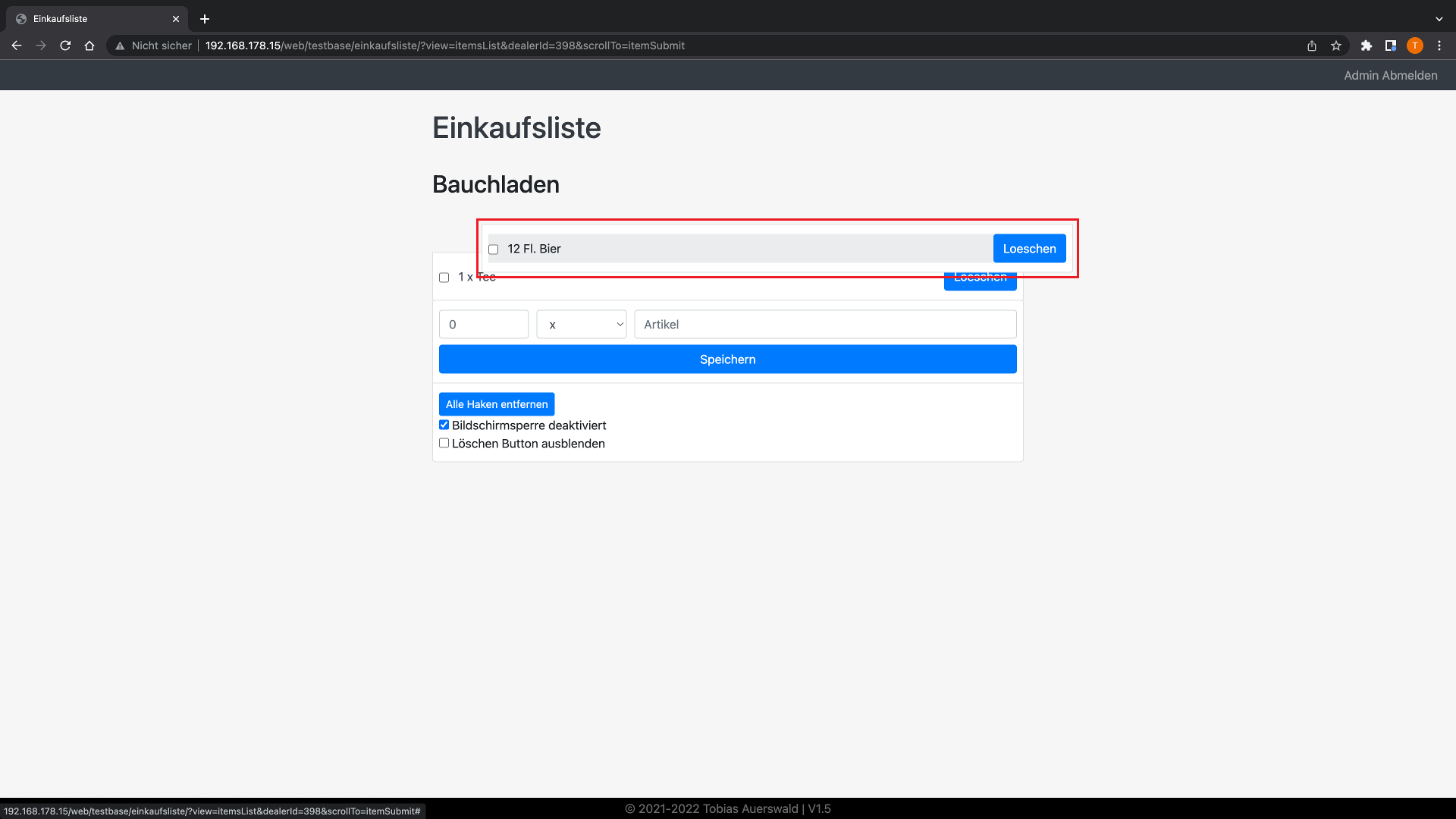Click the browser extensions puzzle icon

click(x=1366, y=45)
